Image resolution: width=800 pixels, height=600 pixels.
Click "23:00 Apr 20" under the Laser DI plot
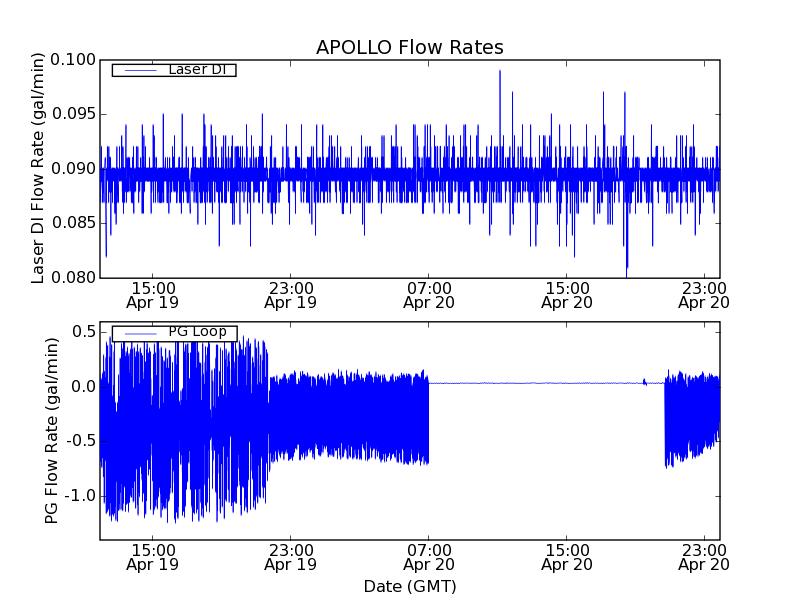[704, 295]
